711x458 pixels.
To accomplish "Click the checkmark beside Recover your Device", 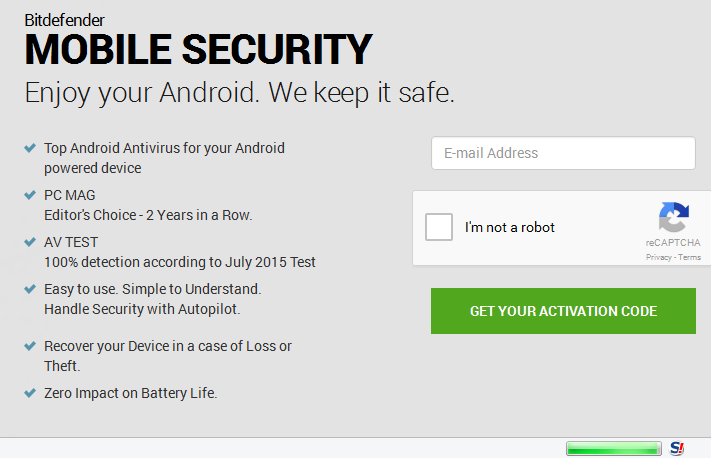I will click(31, 346).
